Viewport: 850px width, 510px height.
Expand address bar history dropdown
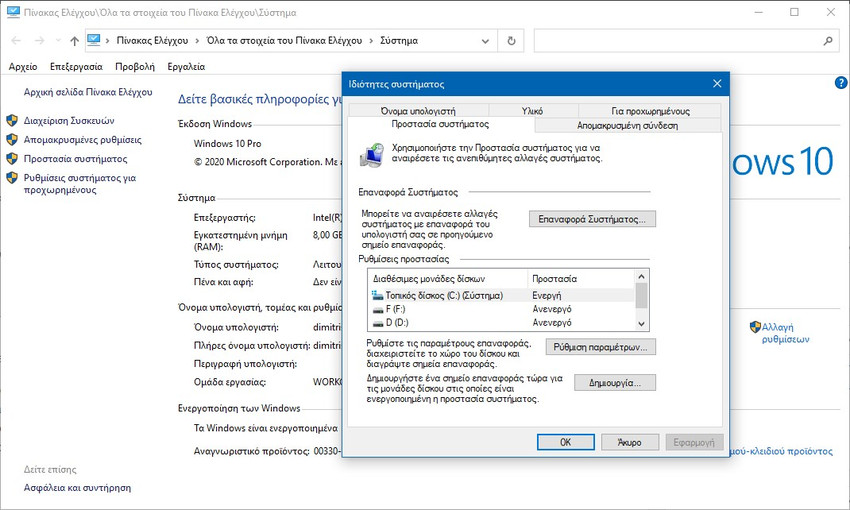coord(485,41)
